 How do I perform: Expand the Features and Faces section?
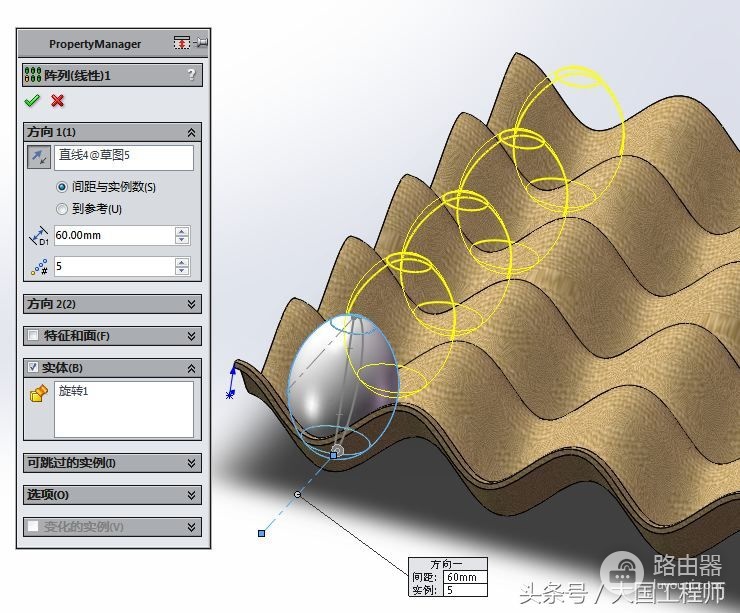[191, 336]
